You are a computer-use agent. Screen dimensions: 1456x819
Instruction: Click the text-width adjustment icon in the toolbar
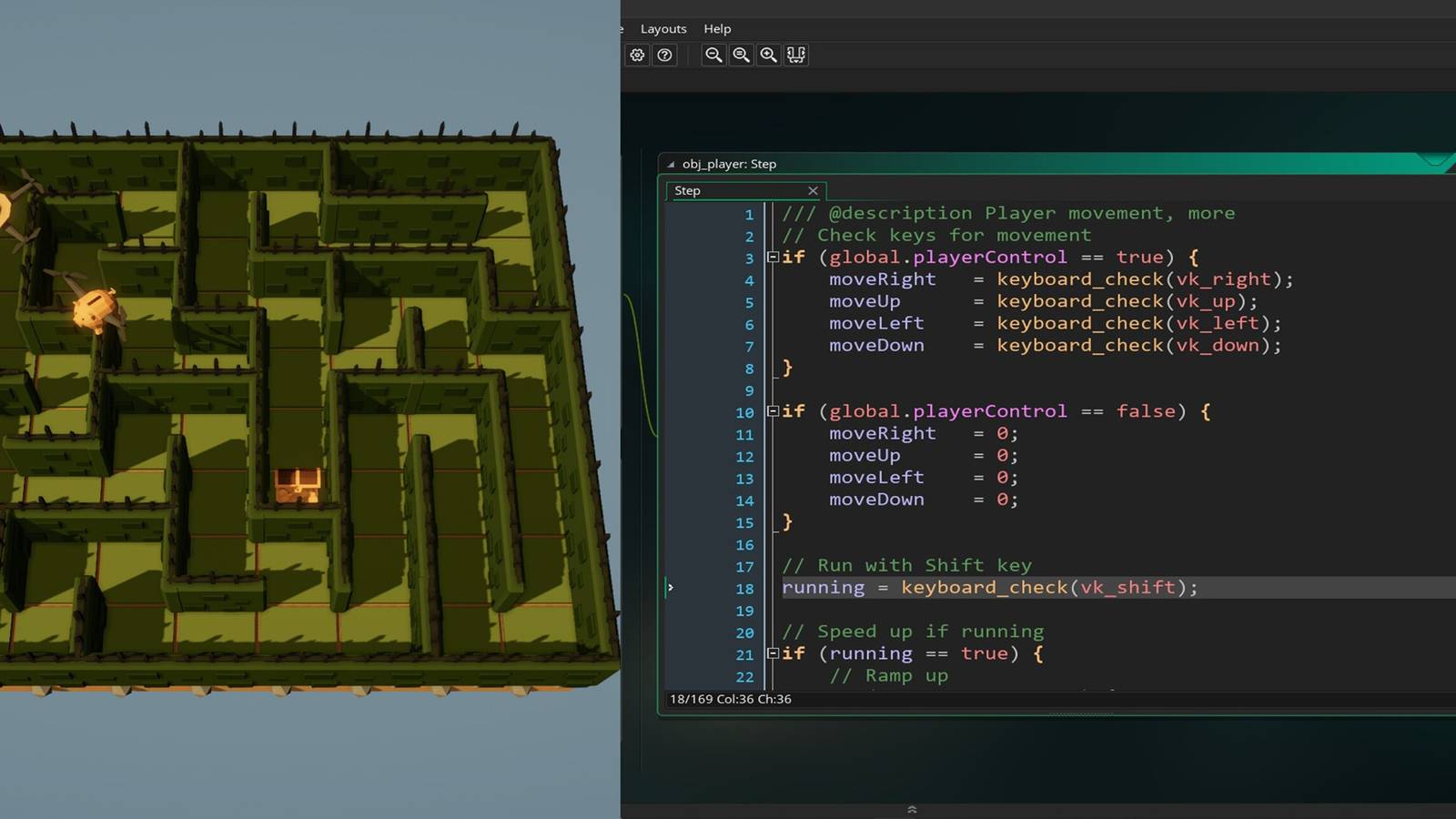click(x=796, y=55)
